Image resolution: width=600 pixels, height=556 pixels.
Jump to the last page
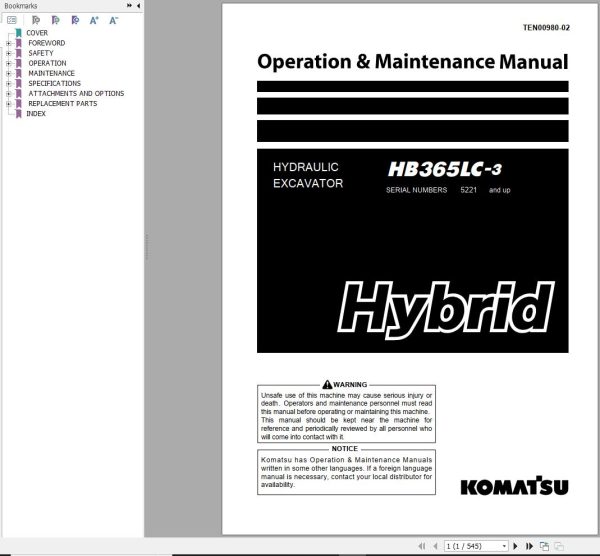click(x=529, y=546)
